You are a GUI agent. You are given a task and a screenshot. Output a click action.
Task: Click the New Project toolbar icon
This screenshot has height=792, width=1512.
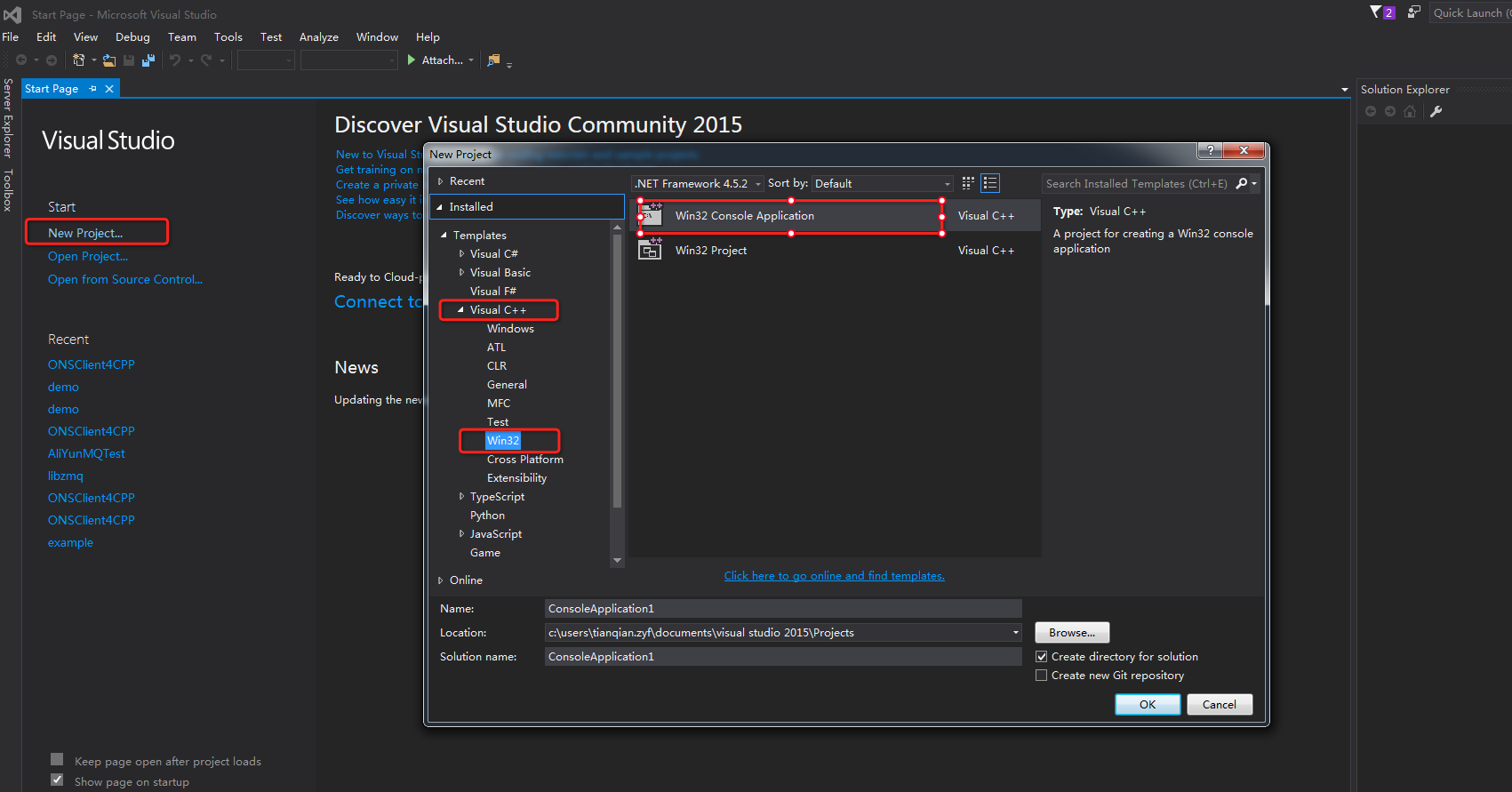click(x=79, y=60)
